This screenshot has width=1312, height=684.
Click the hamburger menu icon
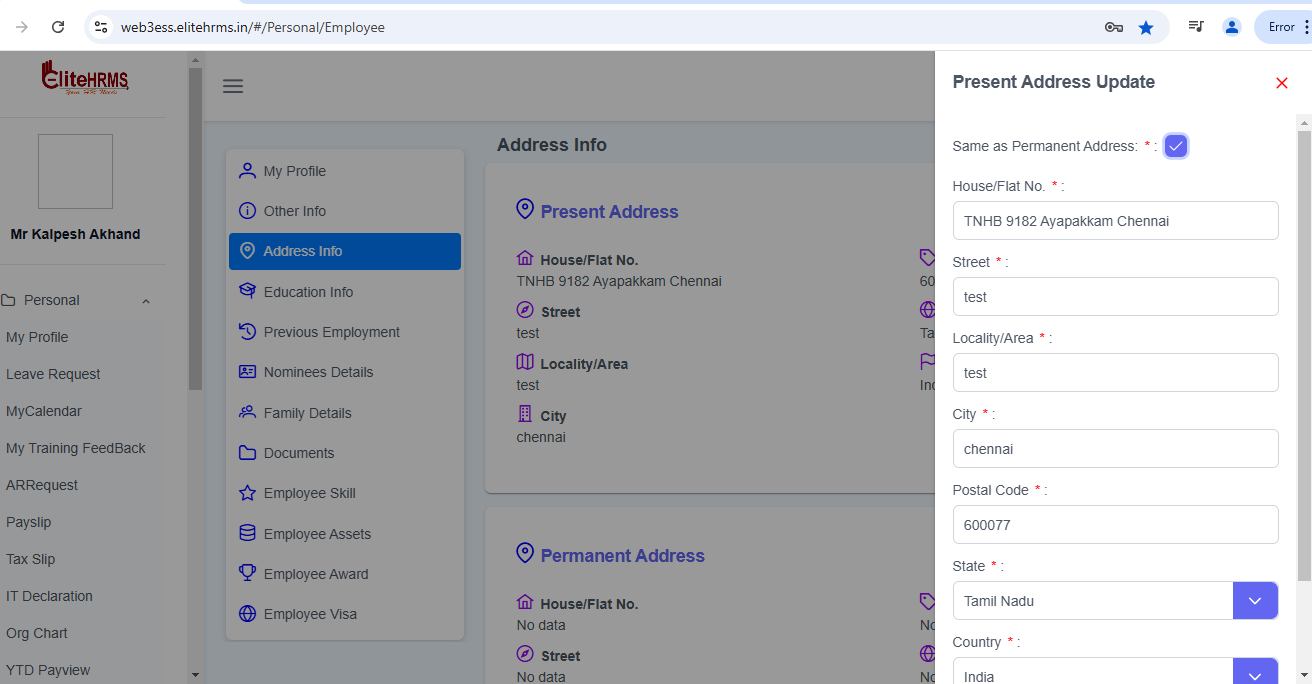233,86
